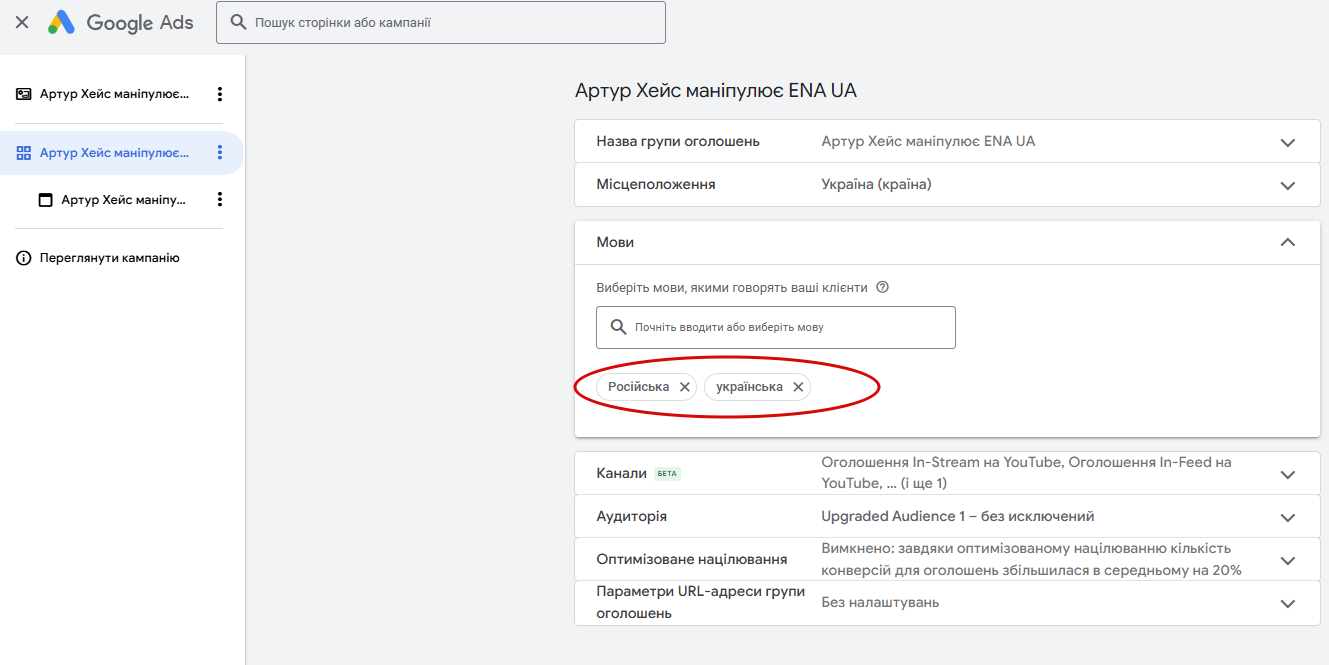Click the Російська chip label

[x=638, y=387]
